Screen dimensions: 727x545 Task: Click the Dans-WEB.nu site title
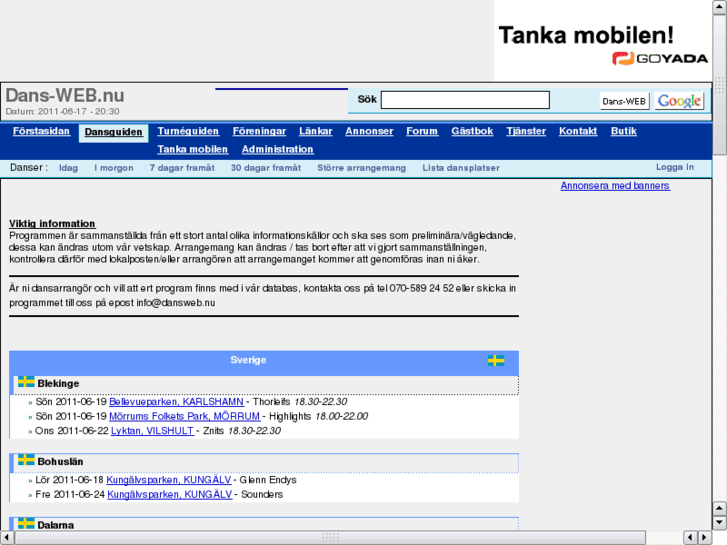pos(65,96)
